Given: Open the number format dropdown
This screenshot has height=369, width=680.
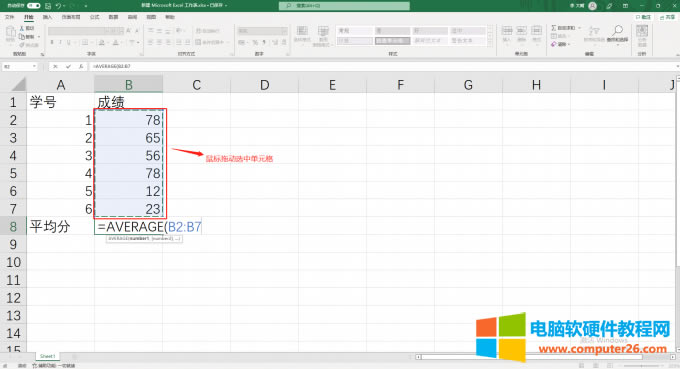Looking at the screenshot, I should [284, 31].
